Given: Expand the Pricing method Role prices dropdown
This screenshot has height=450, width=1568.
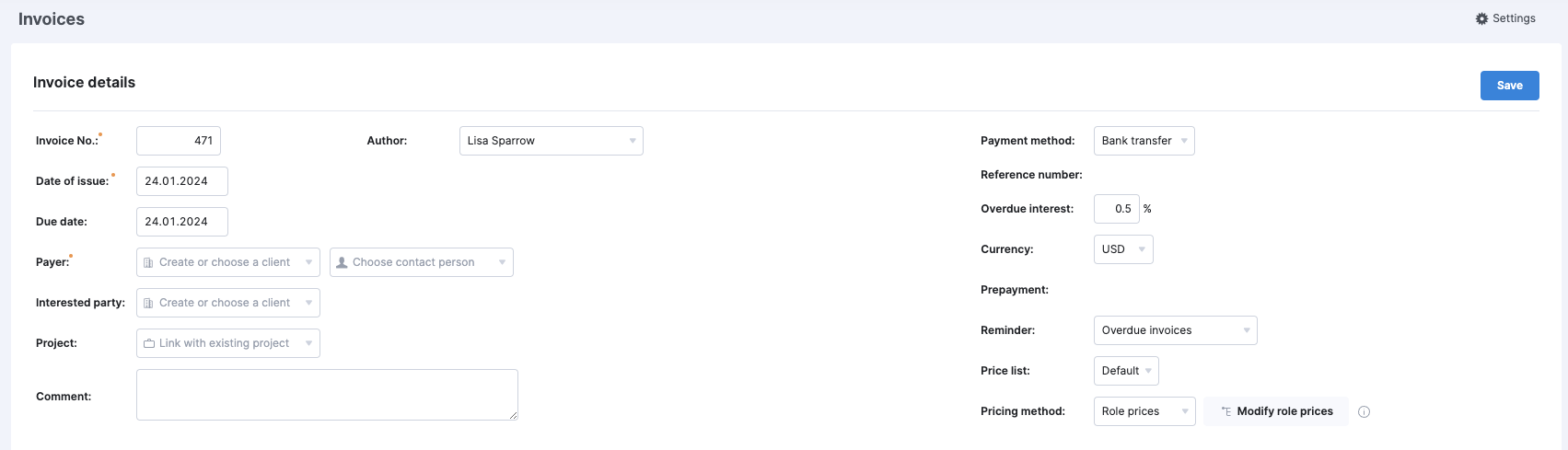Looking at the screenshot, I should (1144, 411).
